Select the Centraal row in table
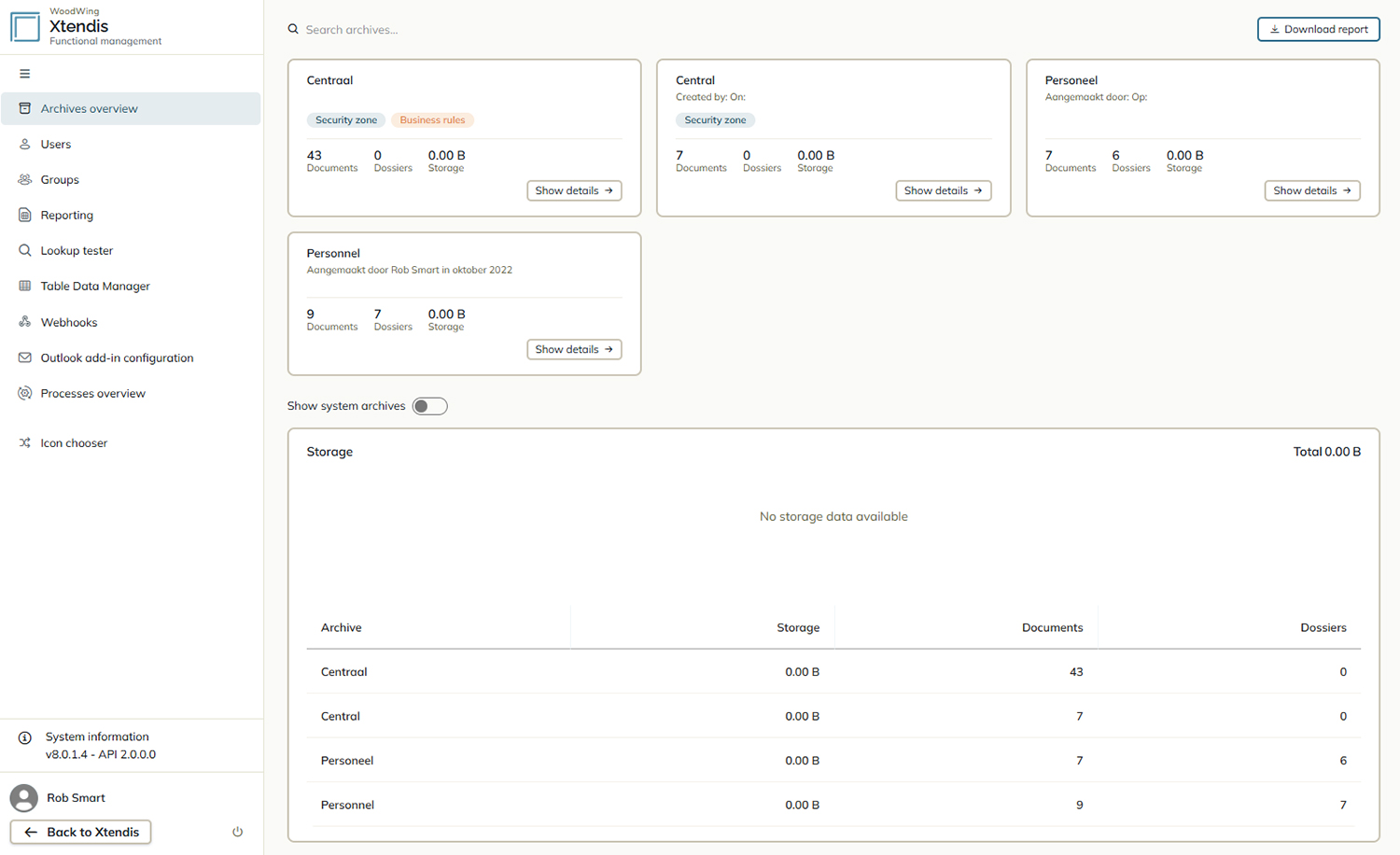Viewport: 1400px width, 855px height. coord(833,671)
